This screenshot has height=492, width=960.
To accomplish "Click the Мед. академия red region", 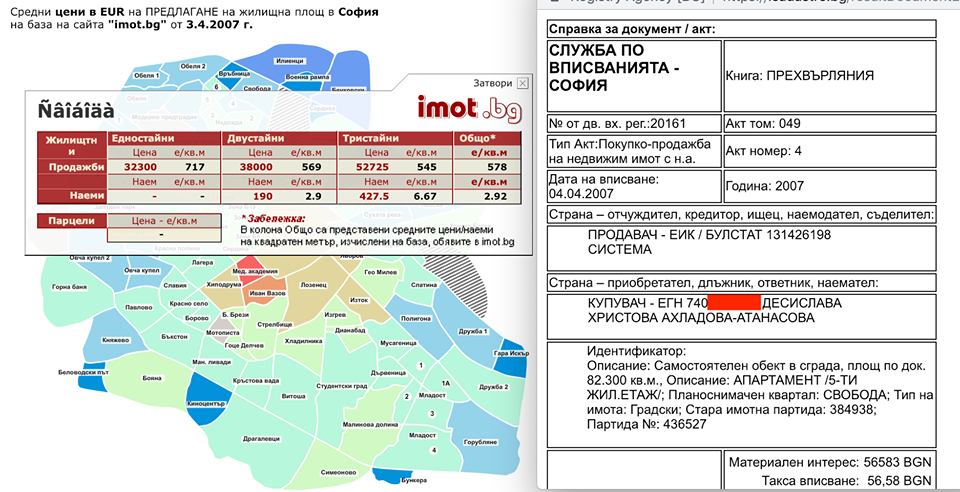I will tap(254, 272).
